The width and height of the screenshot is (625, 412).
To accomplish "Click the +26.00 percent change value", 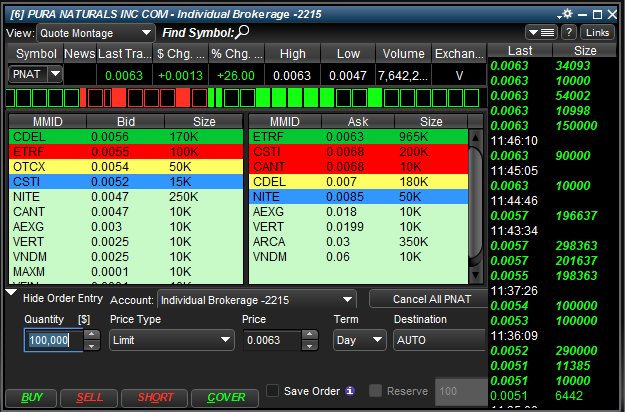I will point(236,75).
